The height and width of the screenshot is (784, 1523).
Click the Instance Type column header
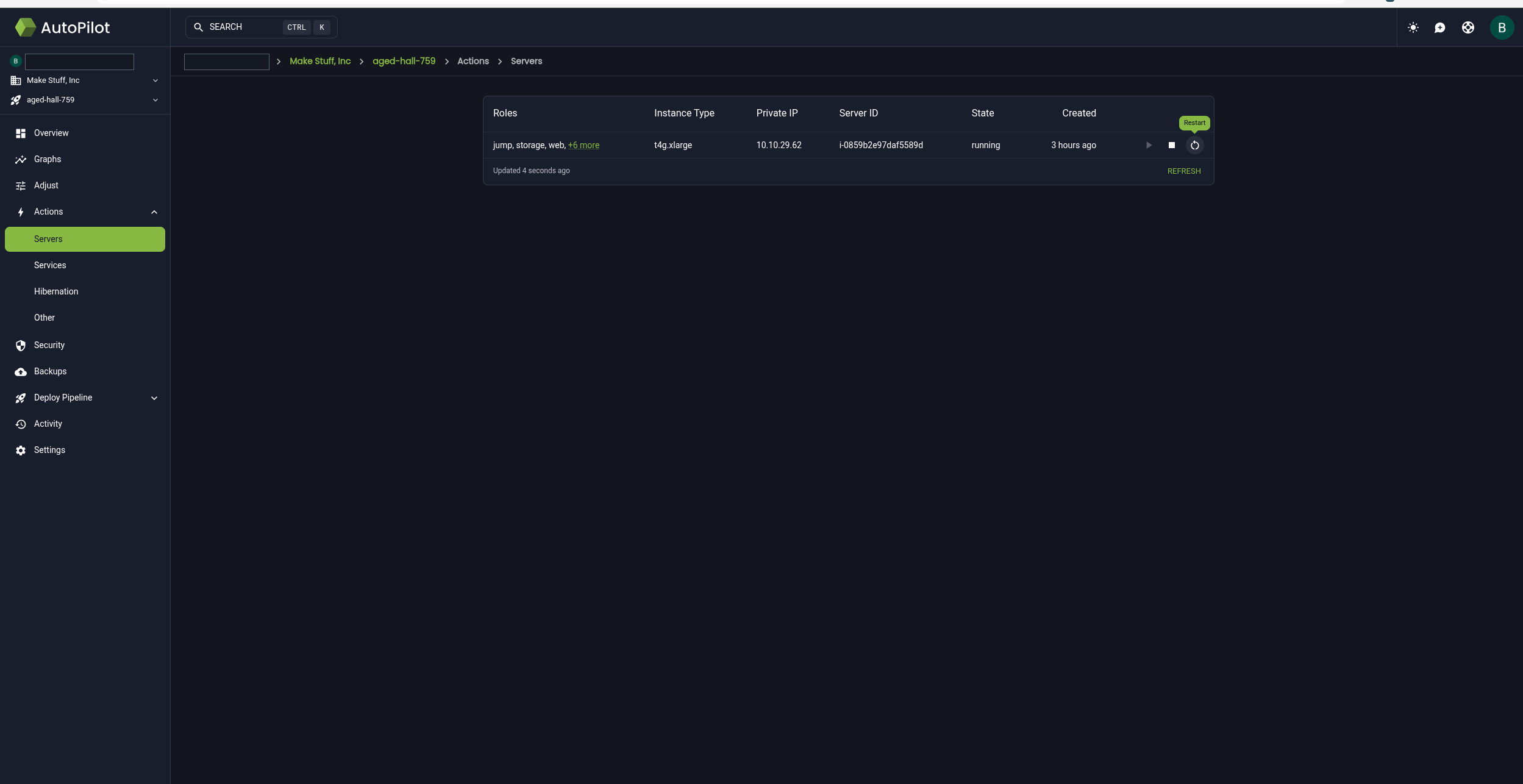(684, 113)
